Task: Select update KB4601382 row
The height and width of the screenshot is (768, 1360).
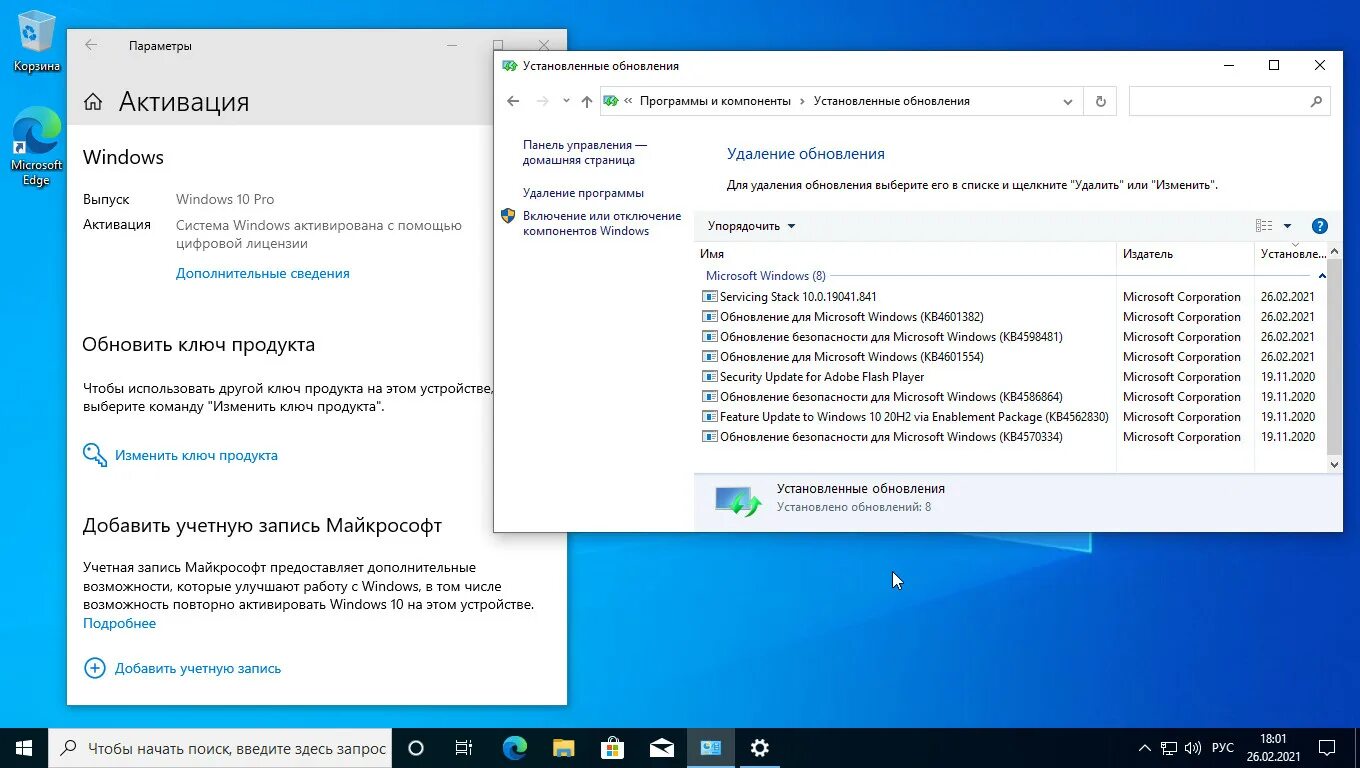Action: [x=1010, y=317]
